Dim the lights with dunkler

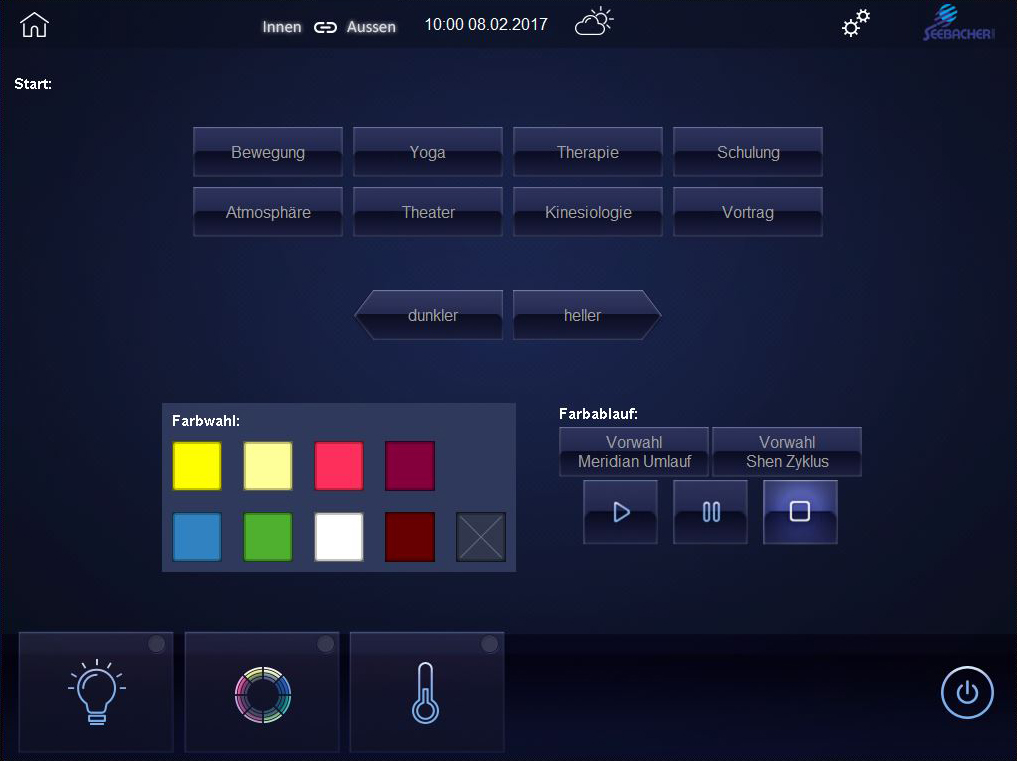click(431, 315)
